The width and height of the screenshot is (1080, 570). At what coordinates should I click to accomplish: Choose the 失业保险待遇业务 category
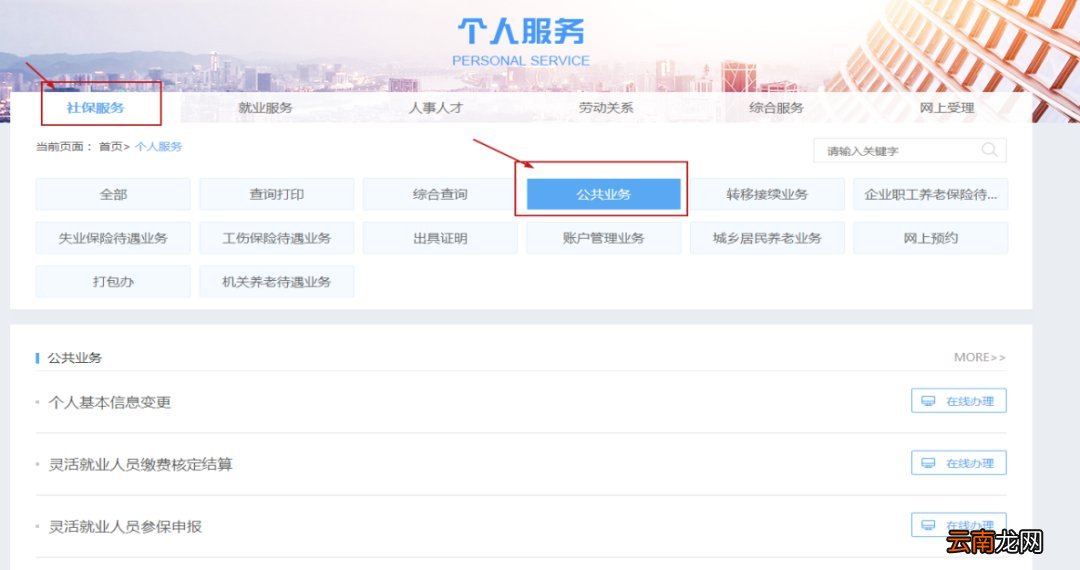pyautogui.click(x=113, y=238)
